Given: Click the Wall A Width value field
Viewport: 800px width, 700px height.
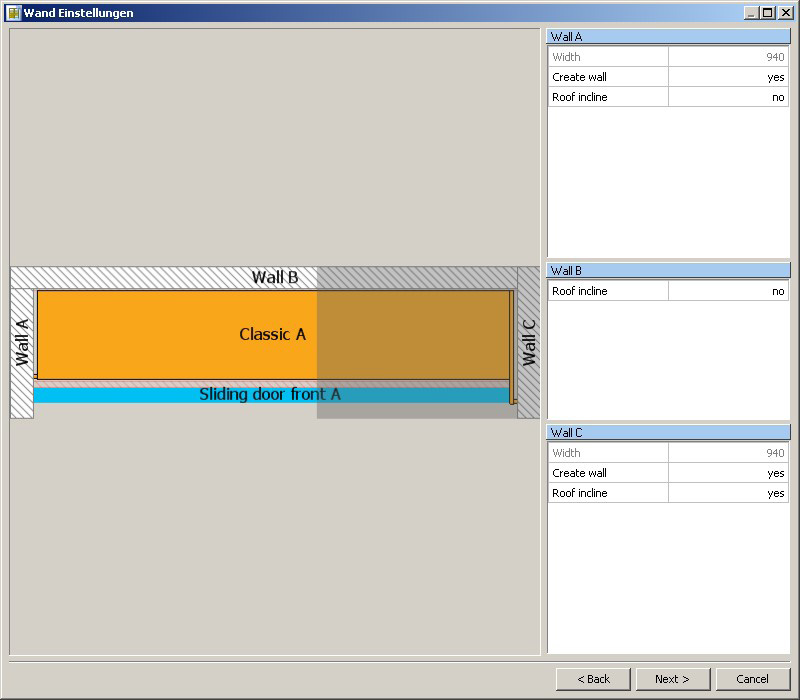Looking at the screenshot, I should [x=728, y=57].
